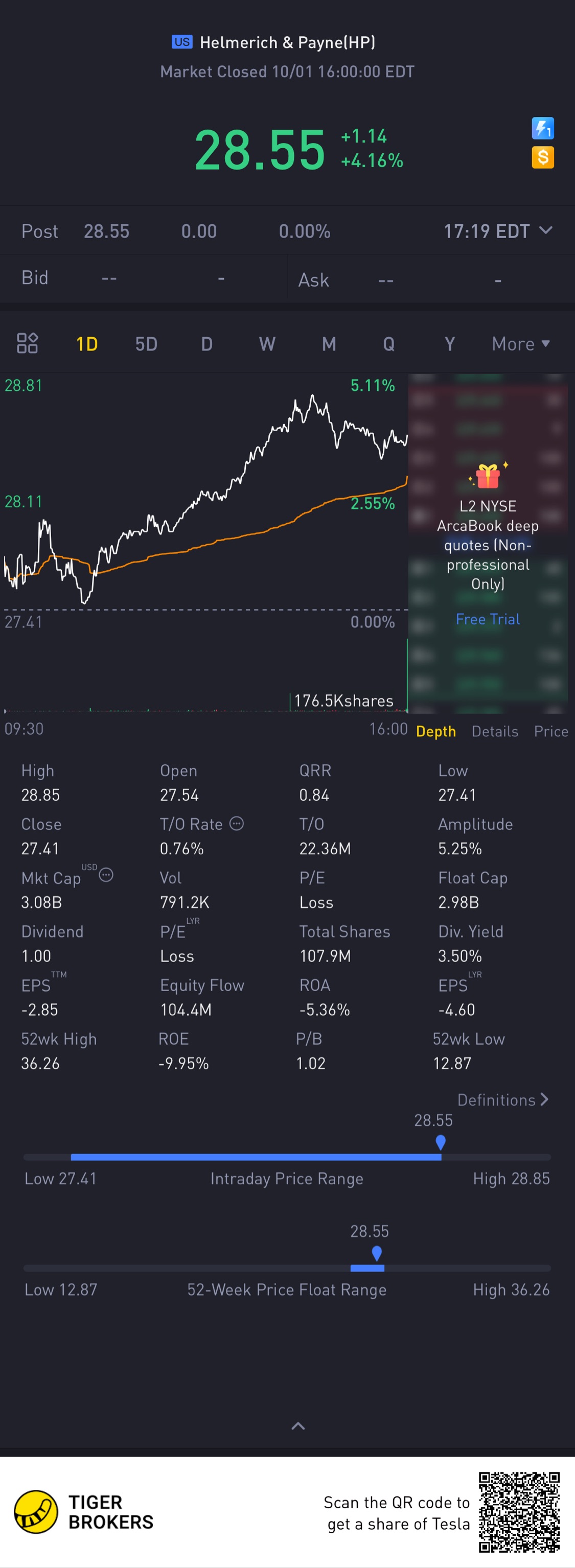Tap the Free Trial link
Screen dimensions: 575x1568
click(487, 619)
